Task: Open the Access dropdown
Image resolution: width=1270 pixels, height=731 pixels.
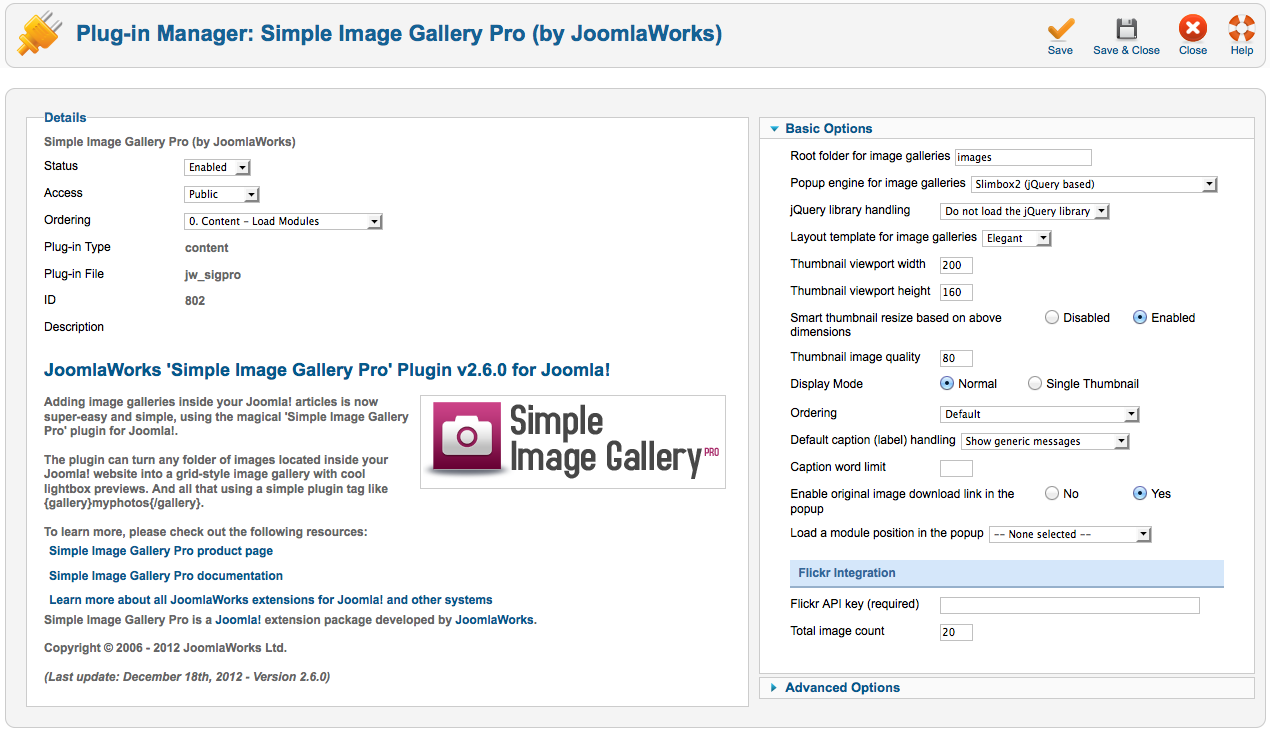Action: [222, 195]
